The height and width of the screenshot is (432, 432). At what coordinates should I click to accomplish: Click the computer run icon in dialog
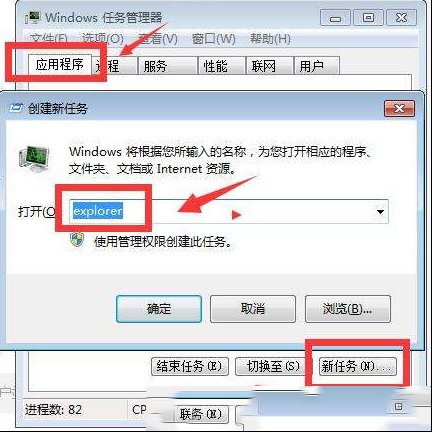click(x=34, y=158)
